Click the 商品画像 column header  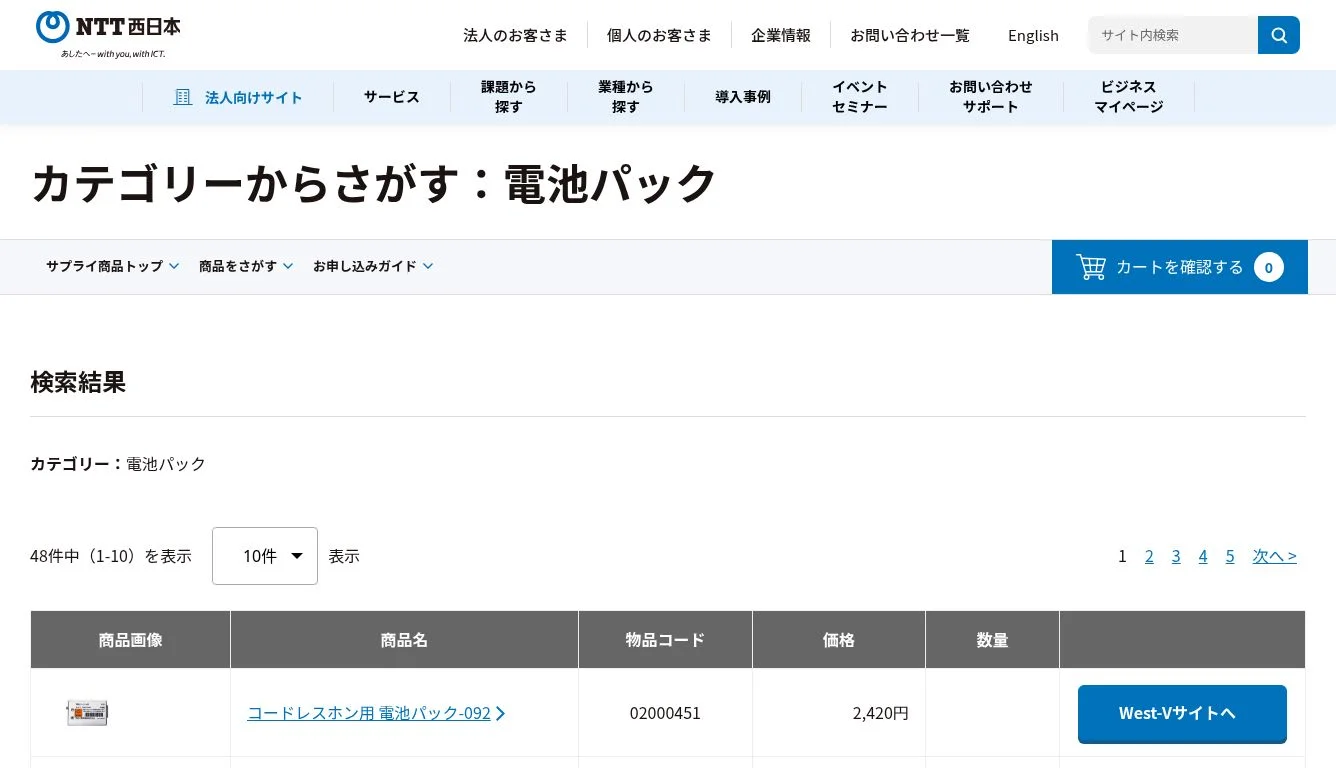coord(131,640)
